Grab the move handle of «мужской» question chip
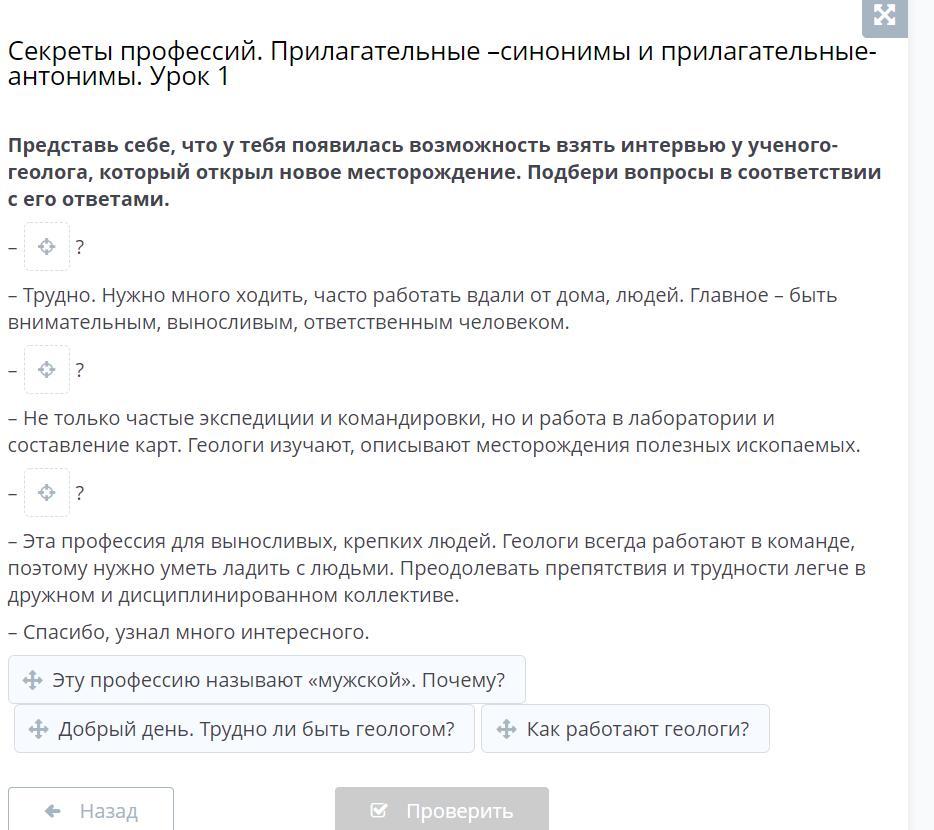934x830 pixels. [32, 680]
